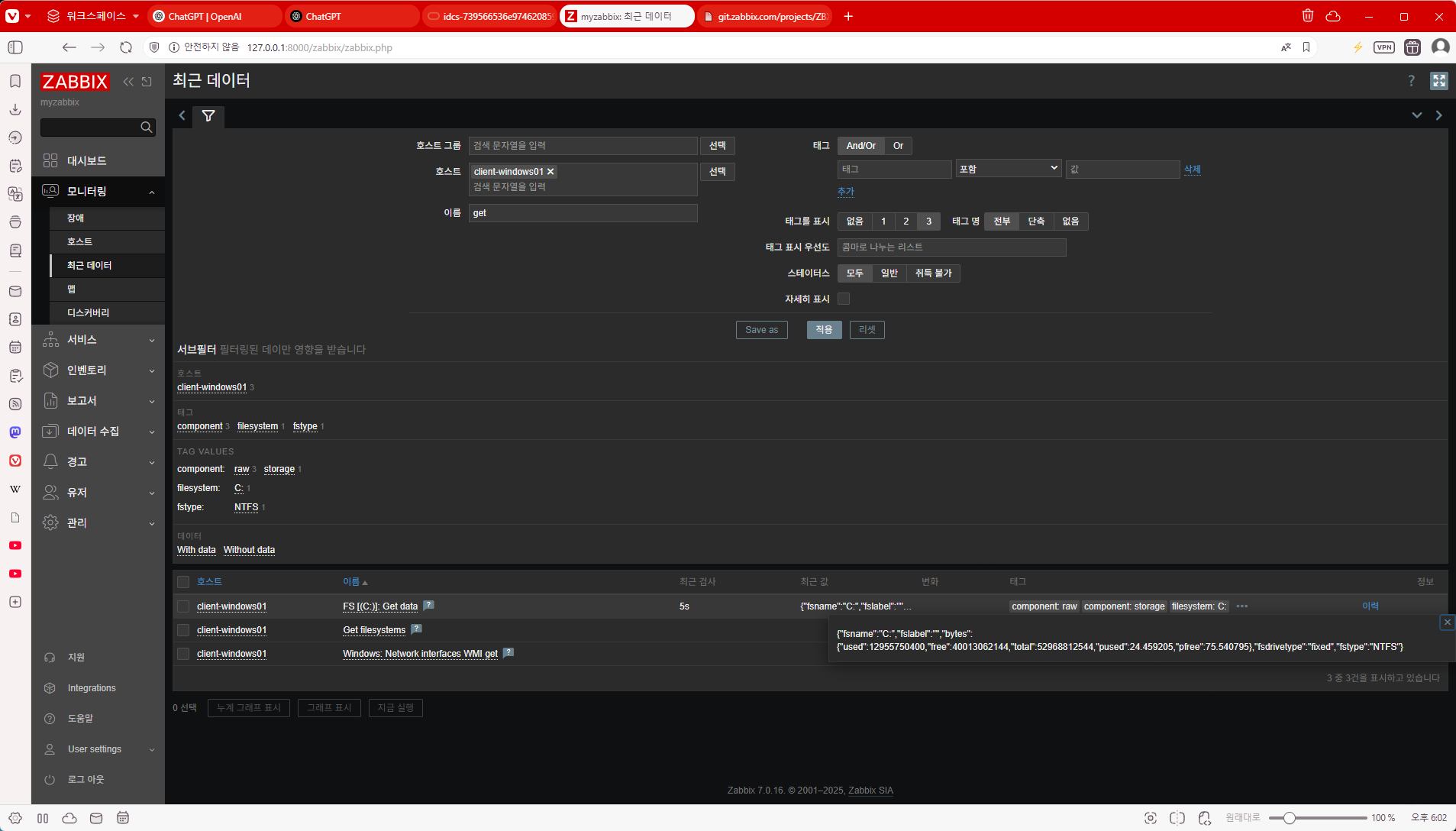
Task: Open closed tabs trash icon
Action: coord(1308,16)
